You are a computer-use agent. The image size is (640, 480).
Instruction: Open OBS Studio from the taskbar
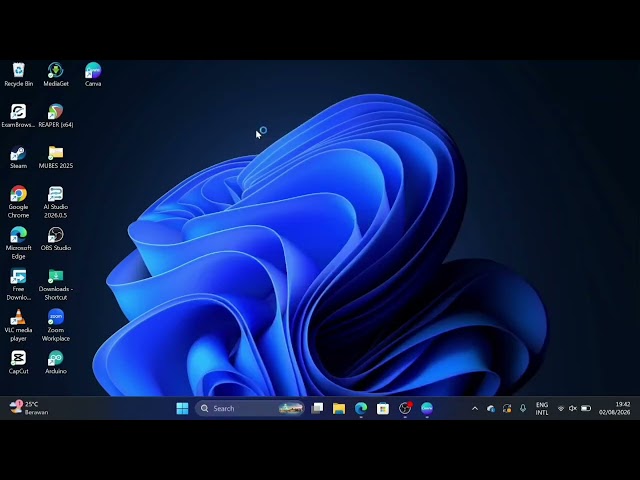click(x=405, y=408)
